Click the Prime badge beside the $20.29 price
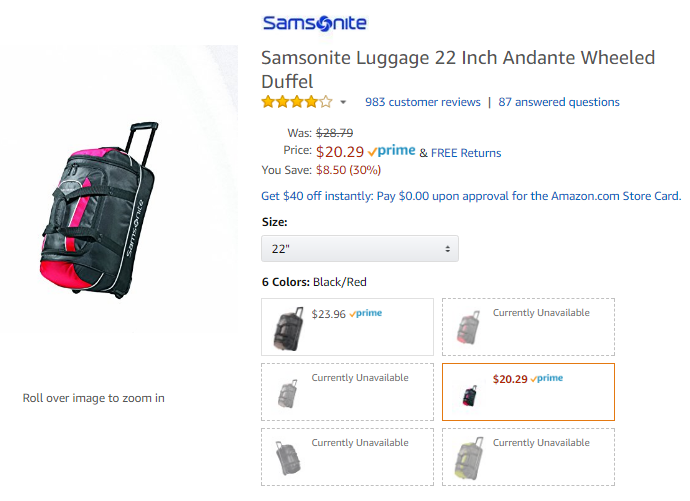This screenshot has height=501, width=690. (x=391, y=151)
